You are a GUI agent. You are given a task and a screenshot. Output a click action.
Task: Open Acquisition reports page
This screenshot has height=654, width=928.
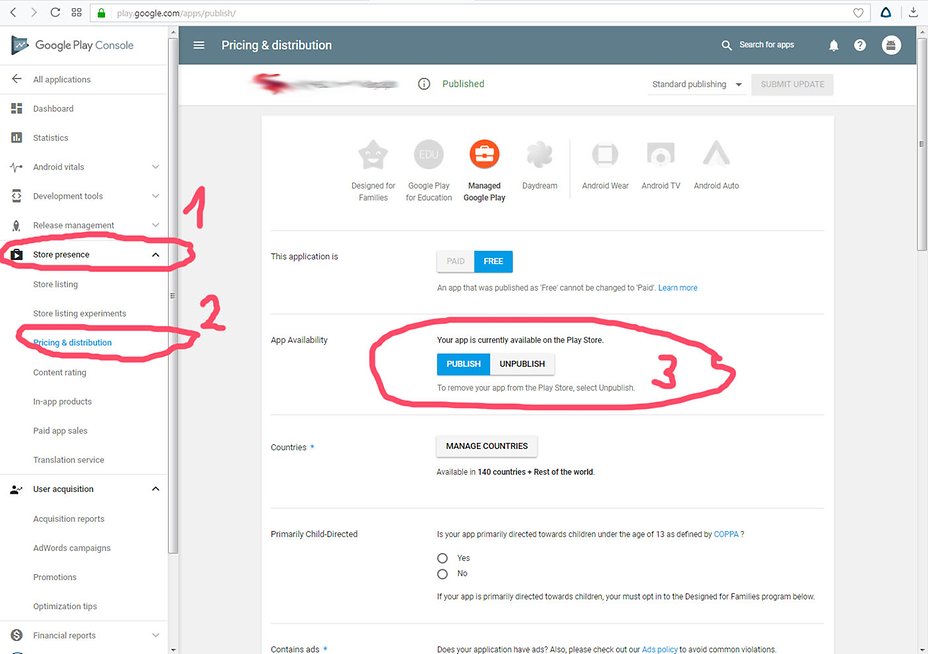tap(69, 518)
